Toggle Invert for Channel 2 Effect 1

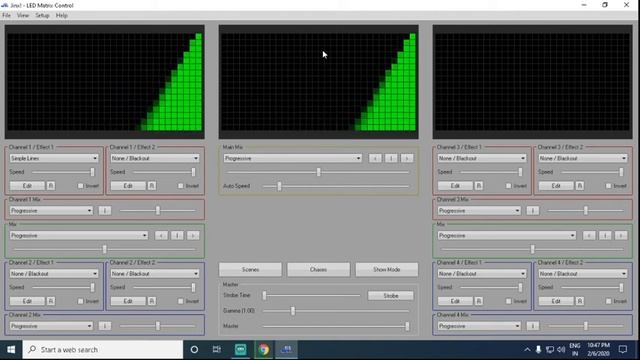(80, 301)
